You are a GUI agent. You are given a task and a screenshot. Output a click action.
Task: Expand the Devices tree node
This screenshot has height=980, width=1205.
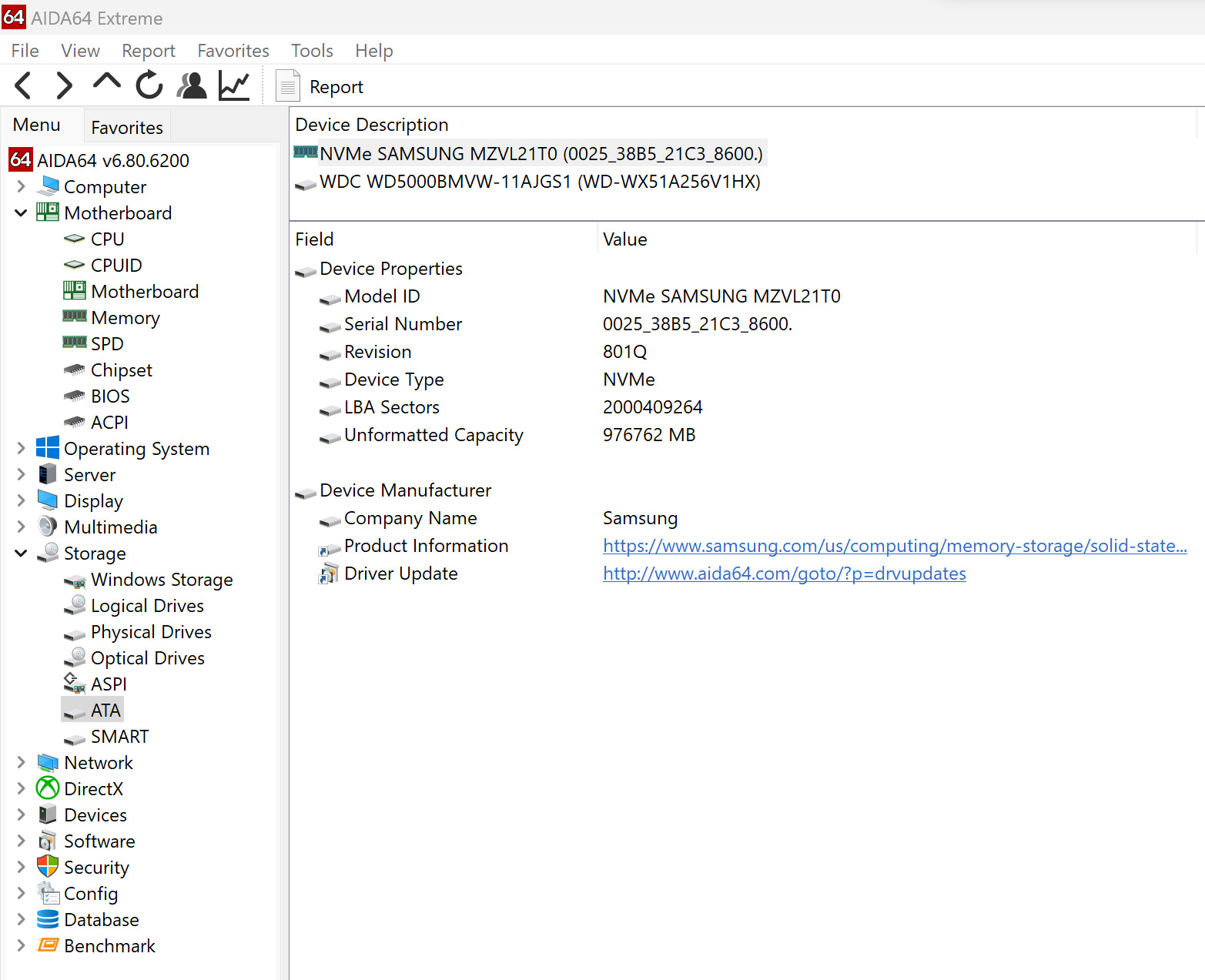point(21,814)
